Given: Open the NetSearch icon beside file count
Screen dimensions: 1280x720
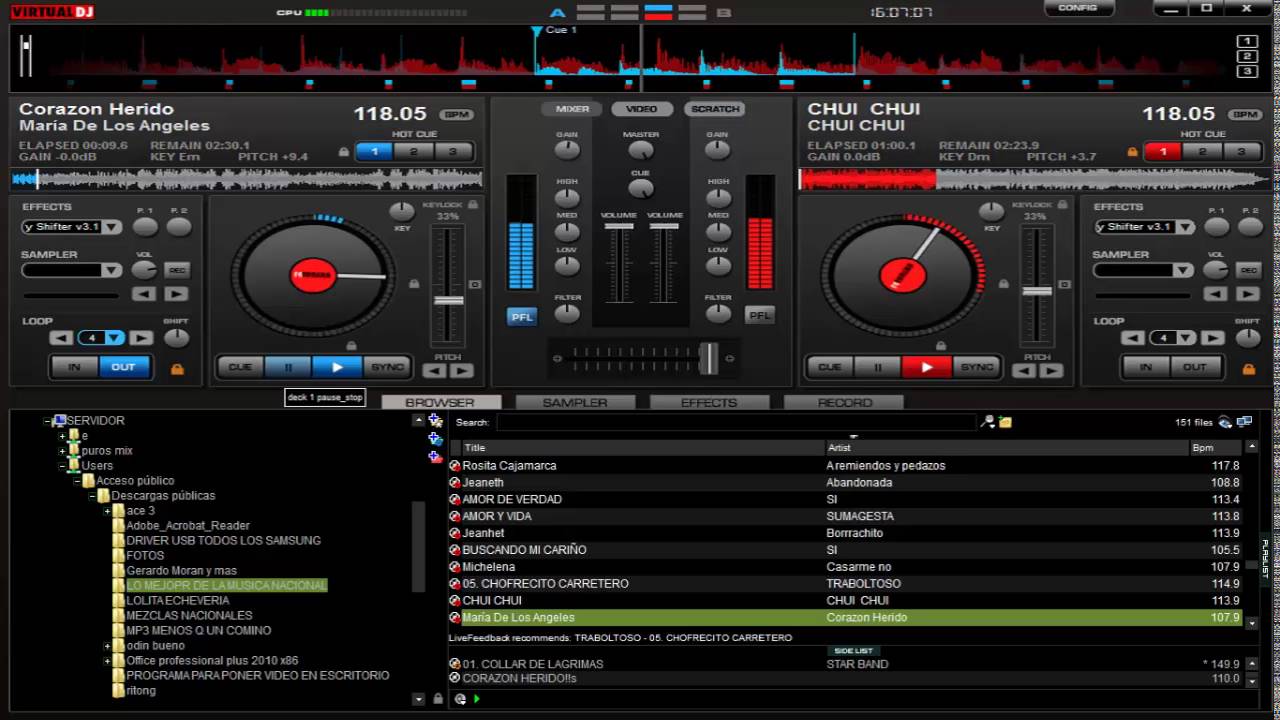Looking at the screenshot, I should tap(1225, 422).
